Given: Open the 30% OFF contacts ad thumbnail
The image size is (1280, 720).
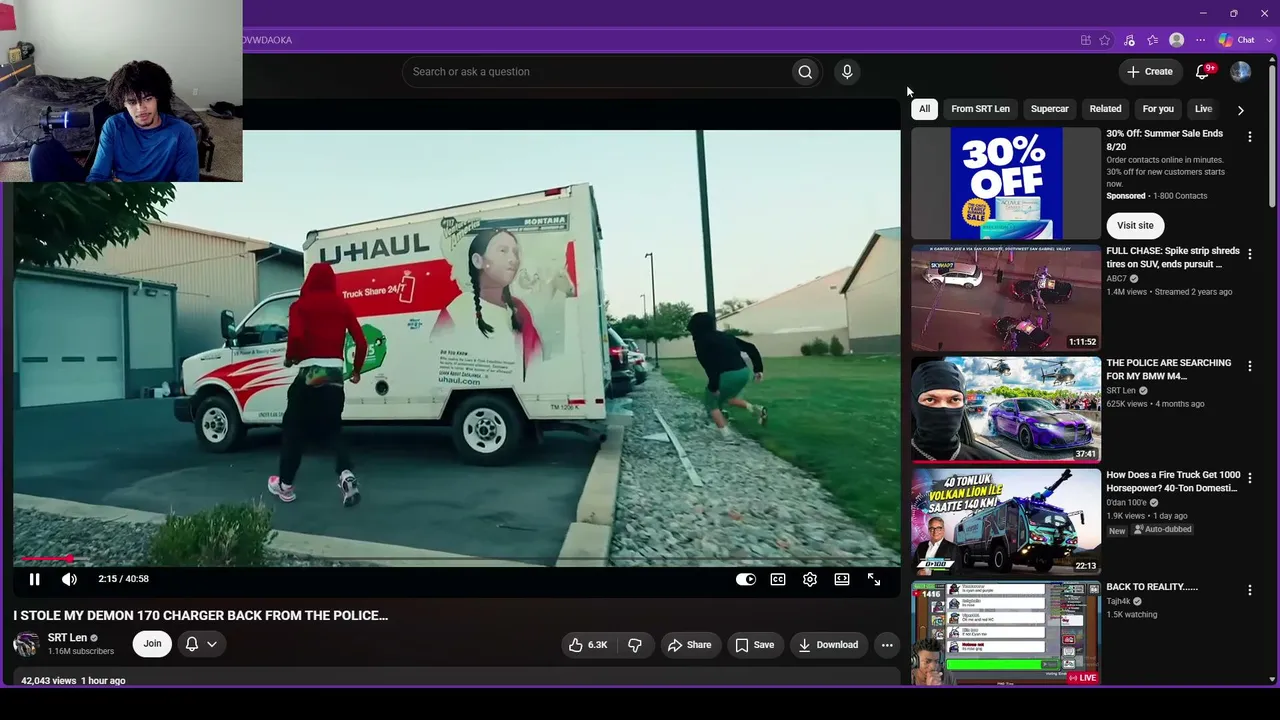Looking at the screenshot, I should pos(1006,184).
